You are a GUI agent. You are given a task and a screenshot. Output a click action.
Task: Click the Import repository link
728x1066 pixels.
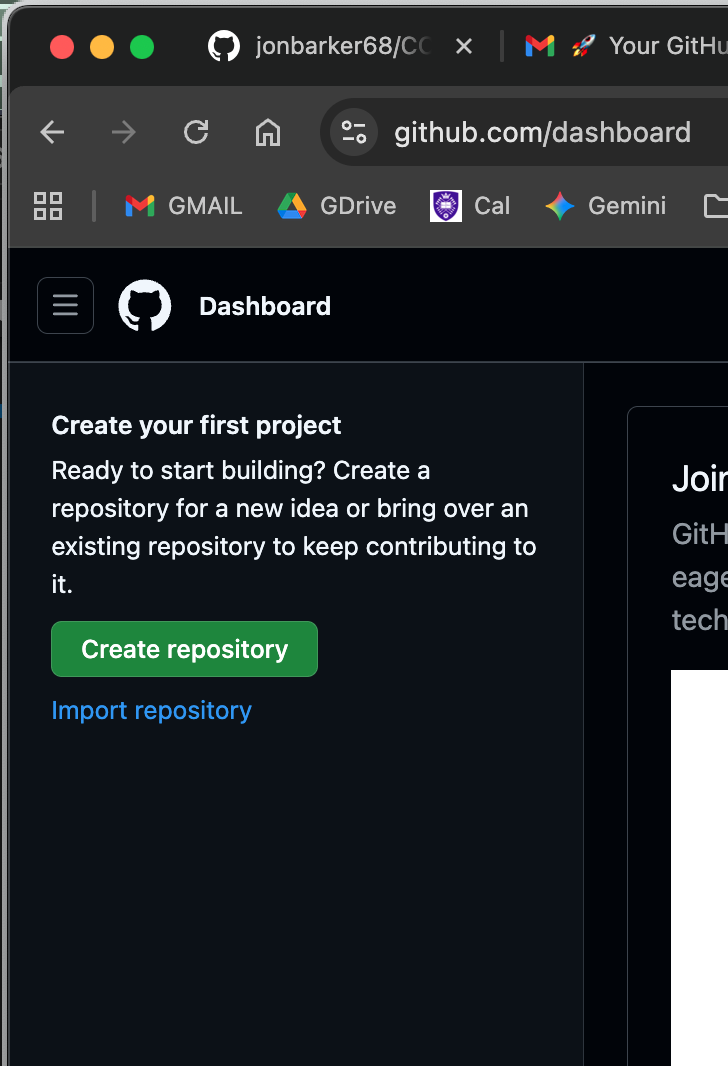tap(152, 710)
